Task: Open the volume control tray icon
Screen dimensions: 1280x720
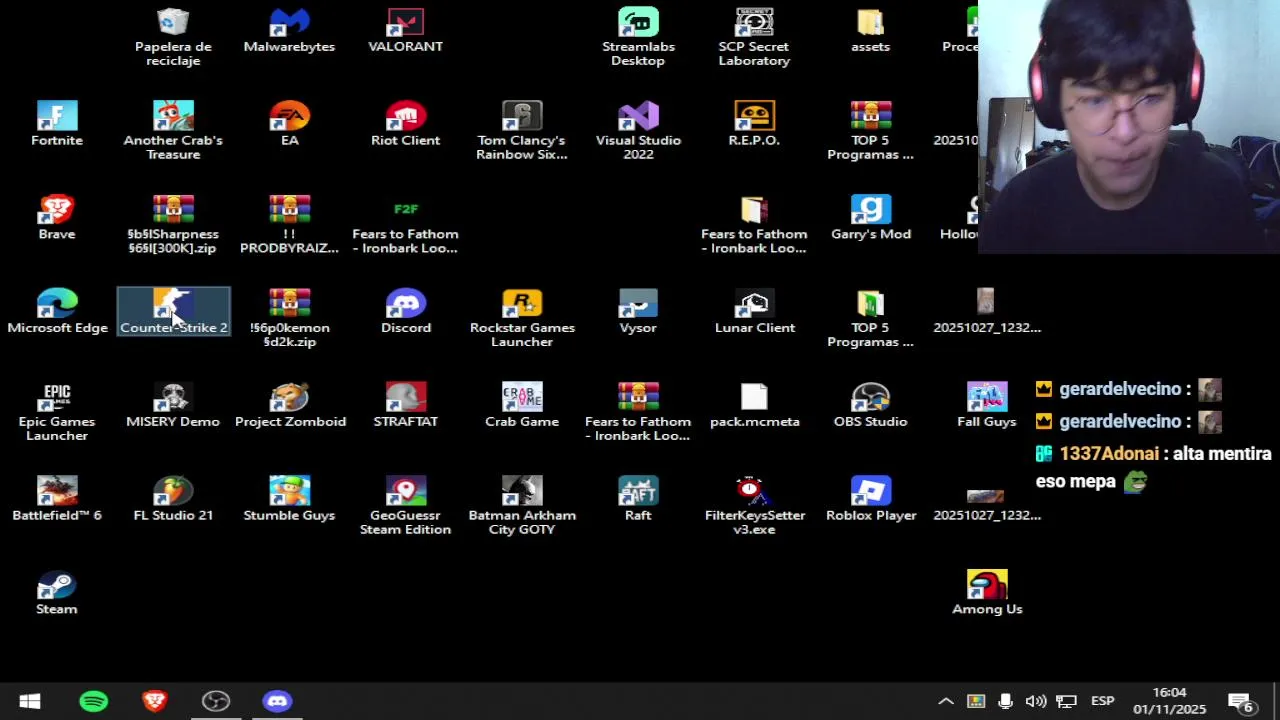Action: [1036, 701]
